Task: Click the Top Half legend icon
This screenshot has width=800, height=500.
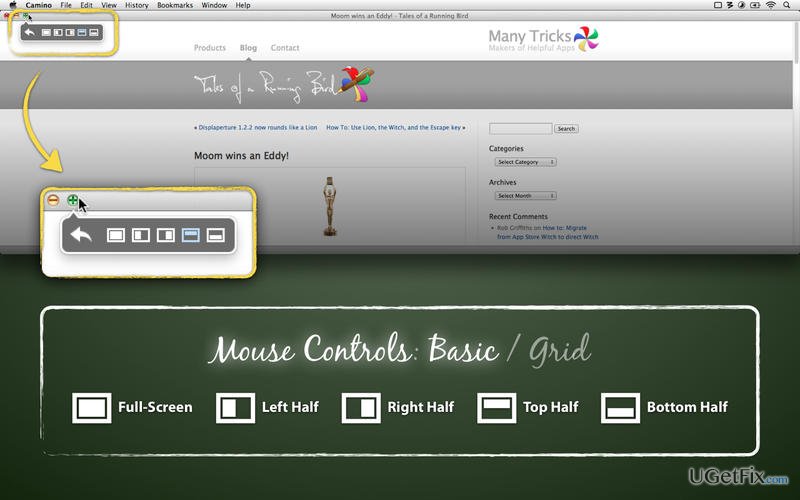Action: click(x=496, y=408)
